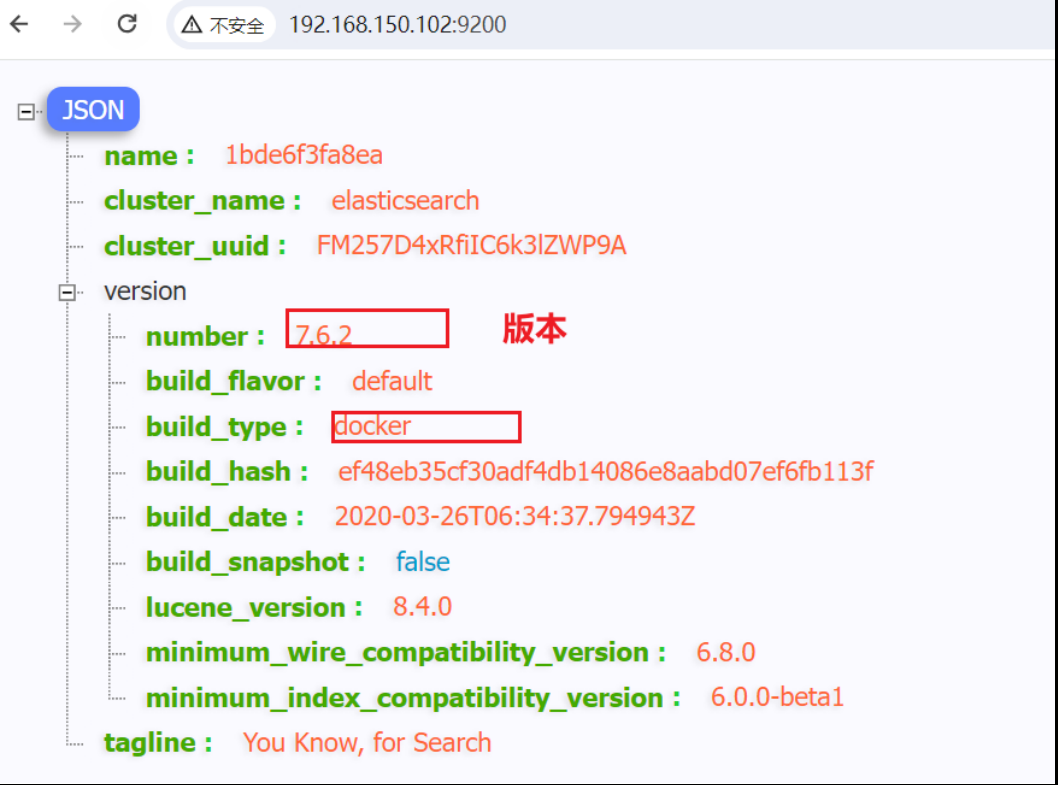This screenshot has height=785, width=1058.
Task: Click the name key
Action: [x=140, y=156]
